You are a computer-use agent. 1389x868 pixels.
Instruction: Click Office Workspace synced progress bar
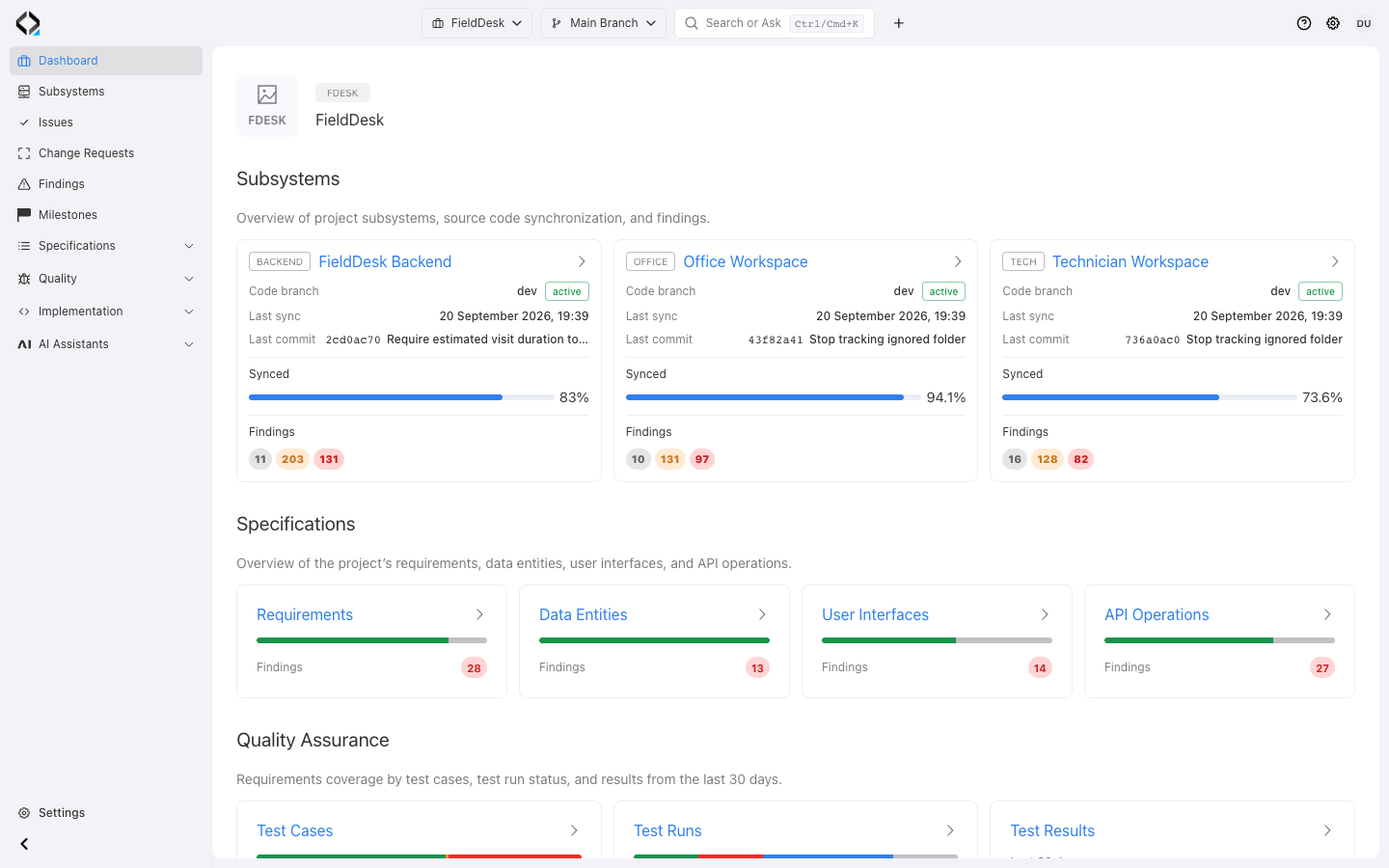[773, 397]
